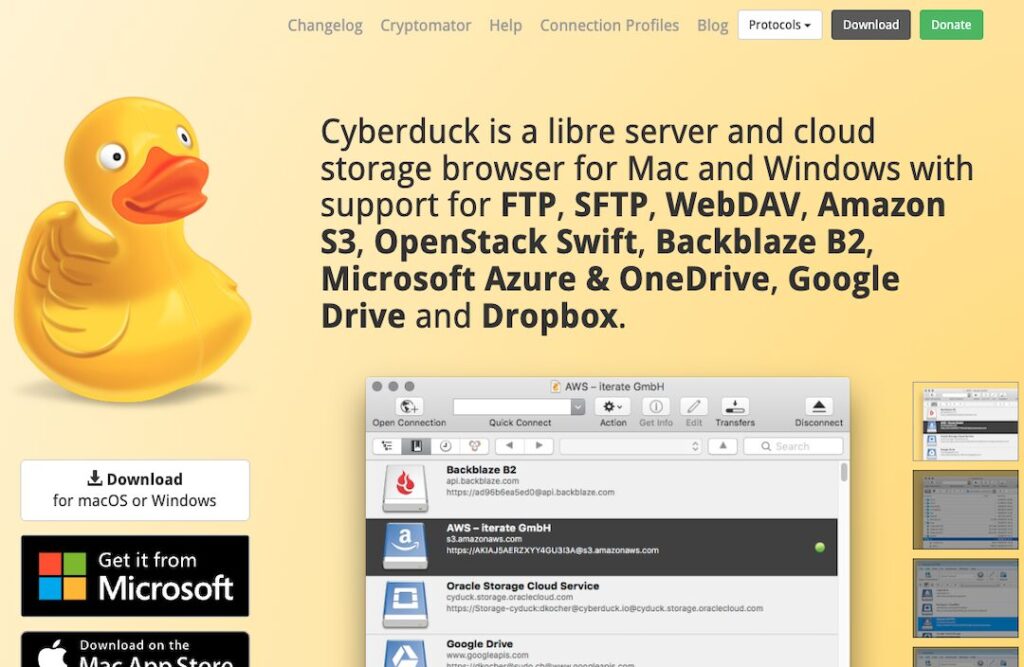Click the document icon in the window title

pos(556,387)
